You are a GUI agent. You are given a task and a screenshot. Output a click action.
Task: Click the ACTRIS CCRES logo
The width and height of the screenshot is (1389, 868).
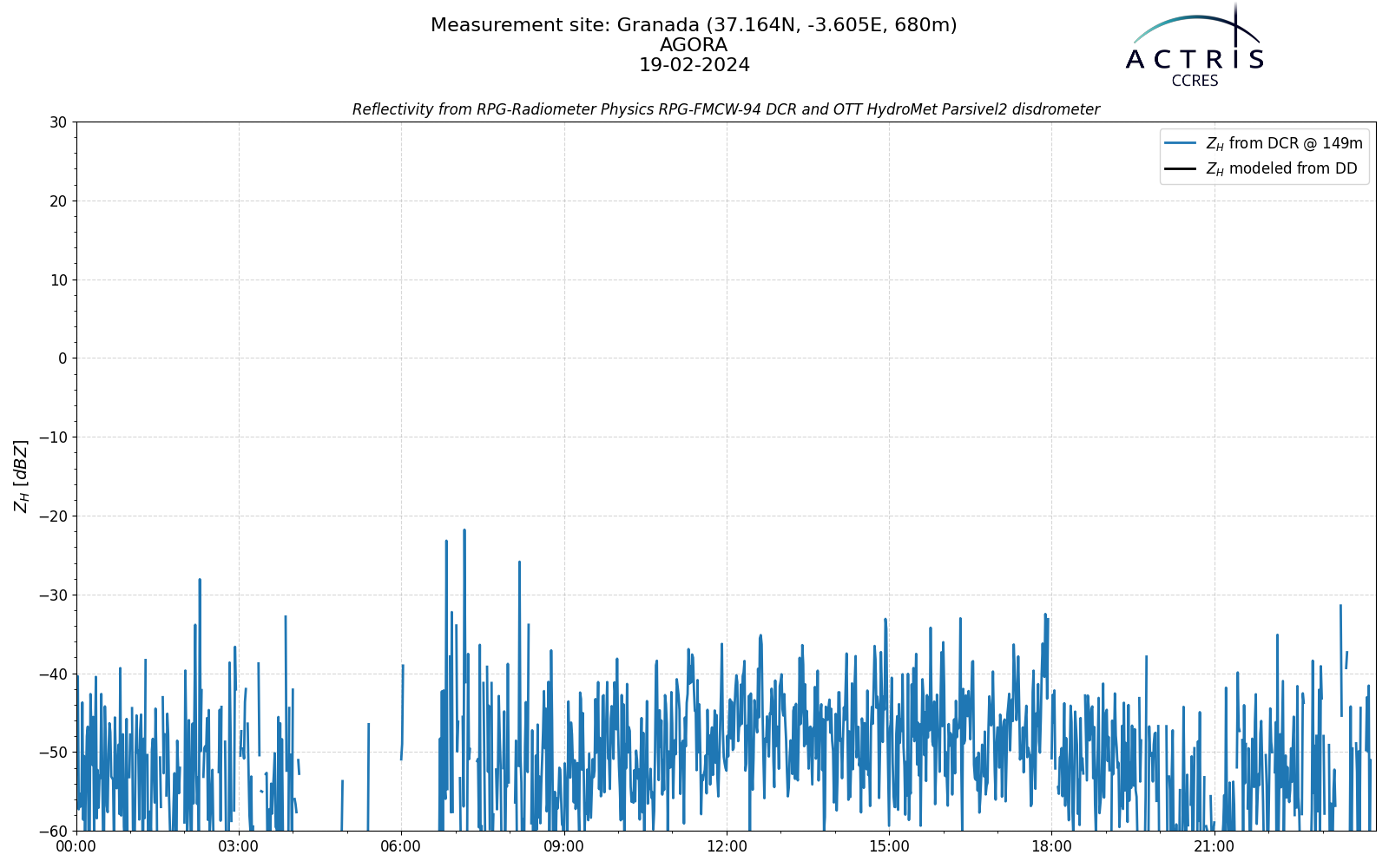pyautogui.click(x=1195, y=45)
